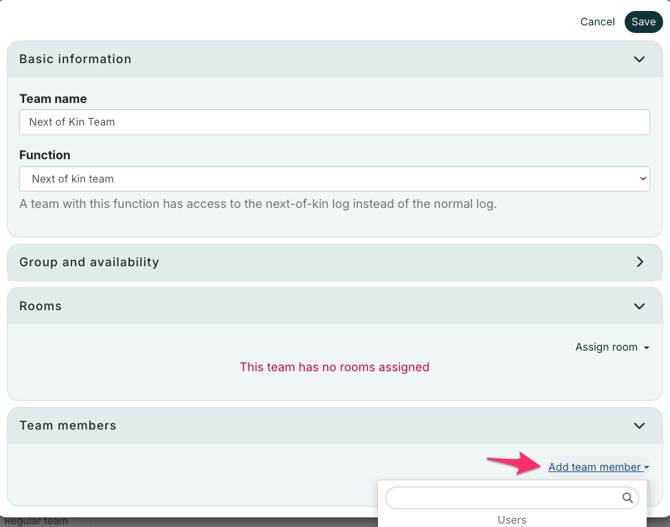Collapse Basic information using its chevron
Screen dimensions: 670x527
point(639,60)
